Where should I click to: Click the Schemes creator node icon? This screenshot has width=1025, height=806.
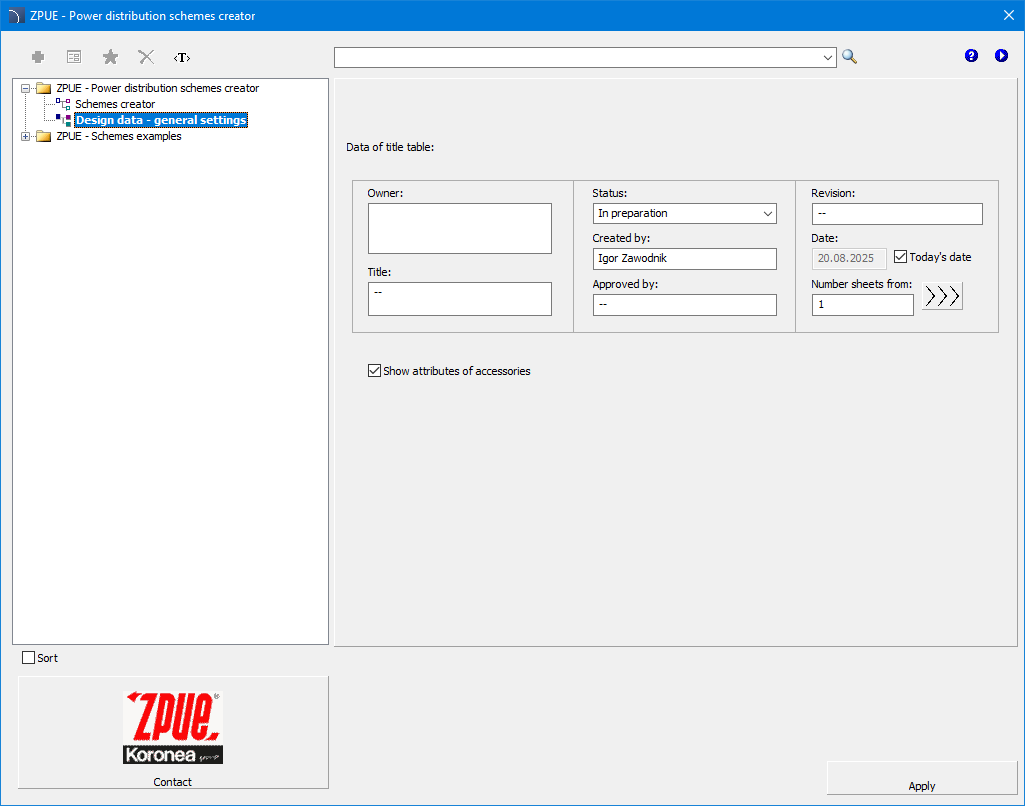coord(63,104)
